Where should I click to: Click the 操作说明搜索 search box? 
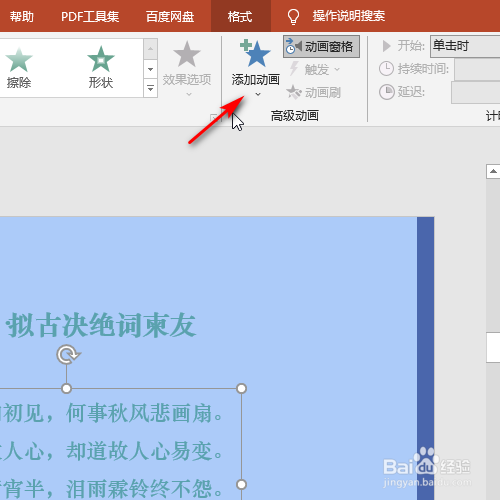coord(349,16)
